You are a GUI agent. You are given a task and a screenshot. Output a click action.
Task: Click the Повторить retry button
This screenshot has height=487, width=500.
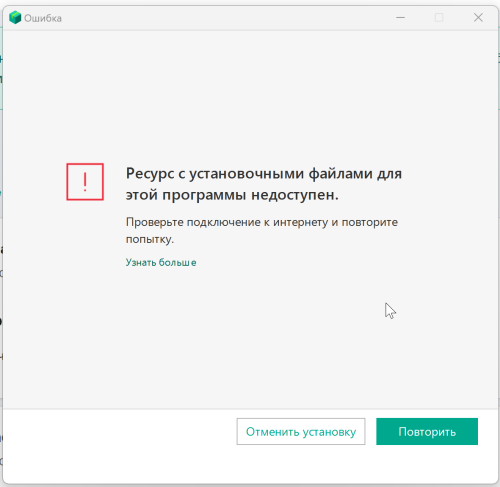pos(427,431)
